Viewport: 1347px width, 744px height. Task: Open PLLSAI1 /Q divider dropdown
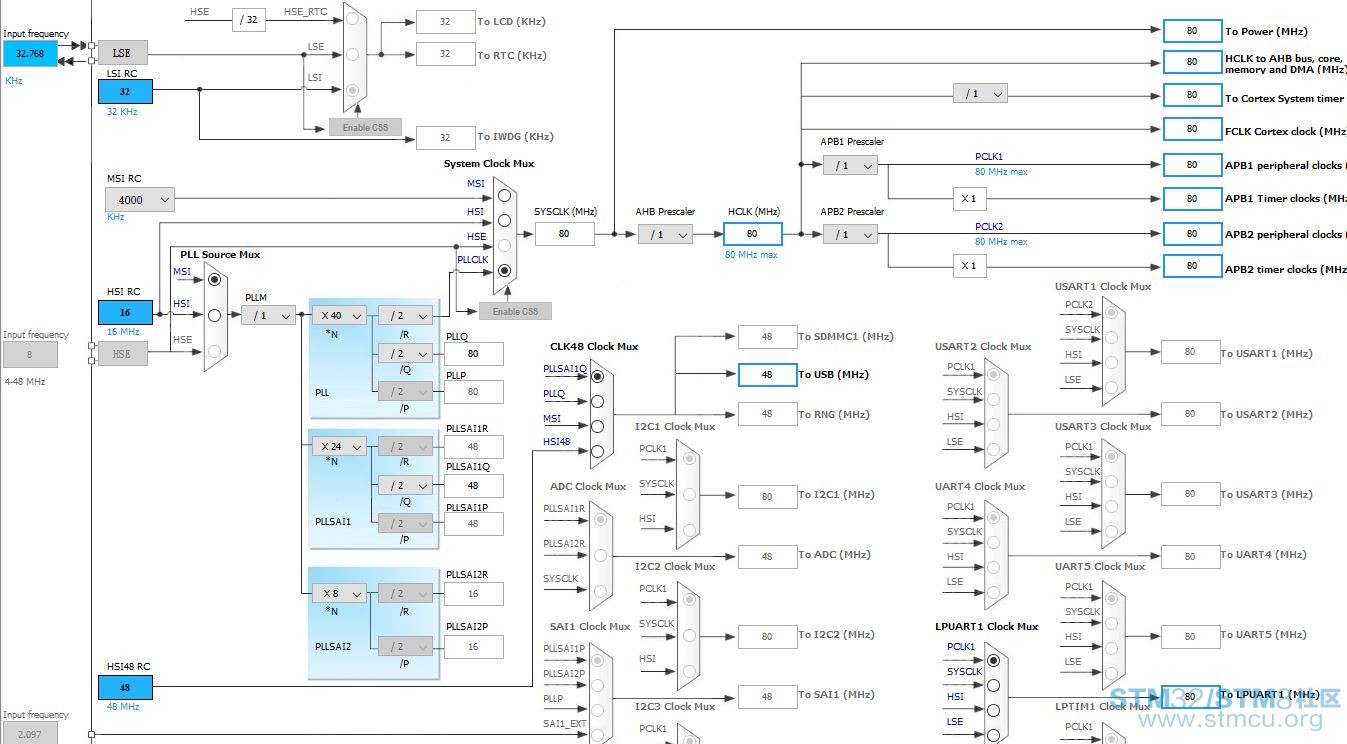(x=405, y=485)
